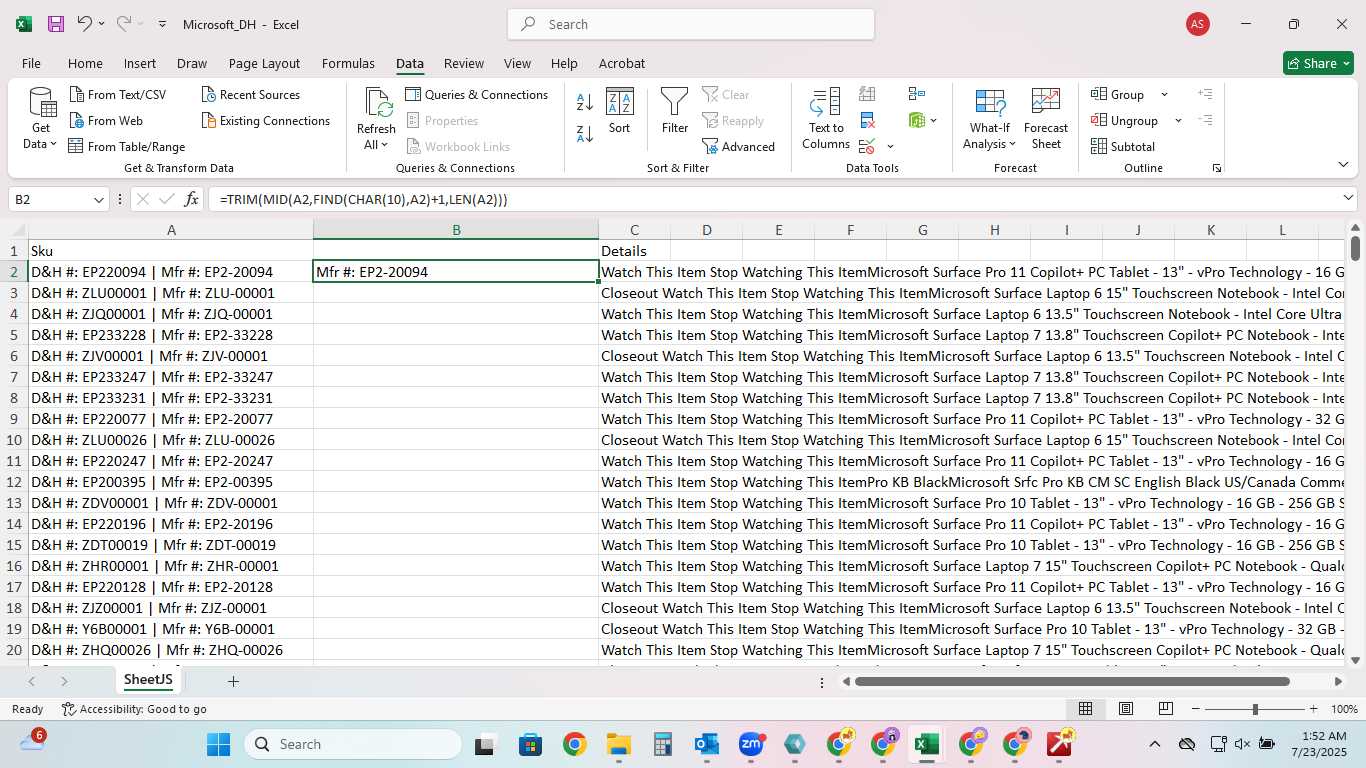This screenshot has width=1366, height=768.
Task: Click the Save icon in title bar
Action: tap(56, 24)
